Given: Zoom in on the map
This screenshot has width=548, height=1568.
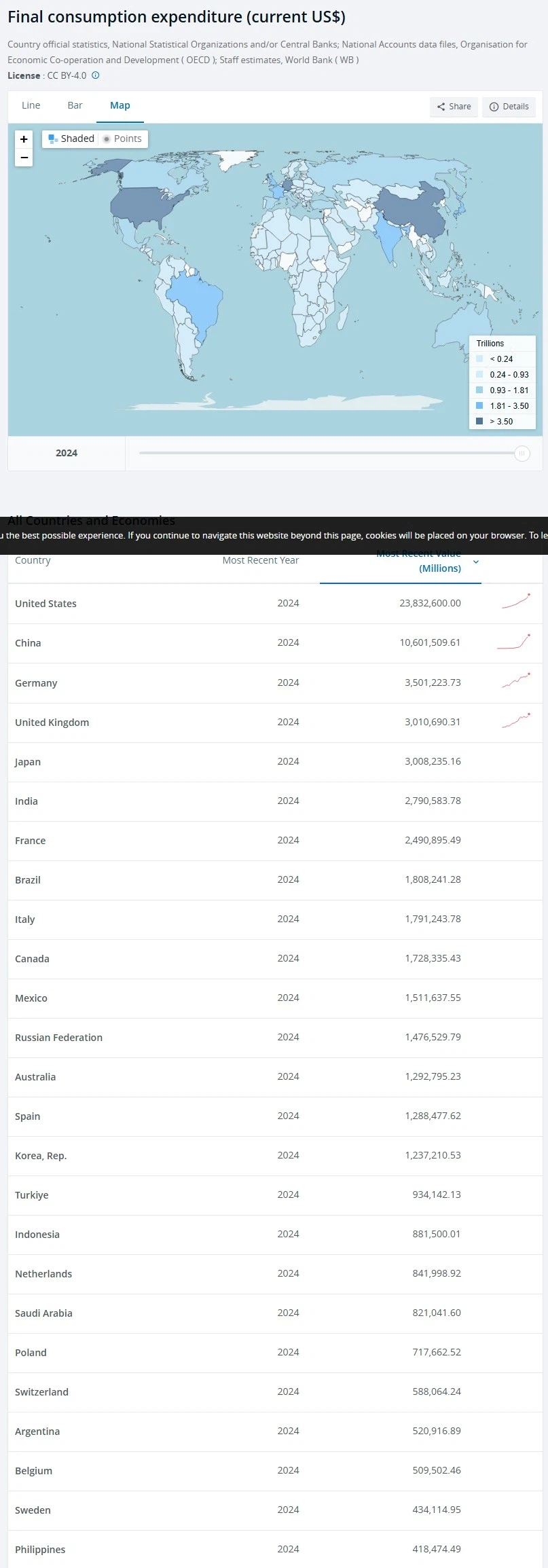Looking at the screenshot, I should coord(24,139).
